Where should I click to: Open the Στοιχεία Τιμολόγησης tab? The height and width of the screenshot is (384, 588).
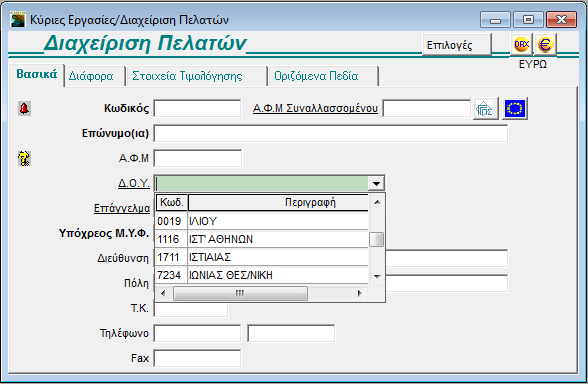(x=196, y=76)
